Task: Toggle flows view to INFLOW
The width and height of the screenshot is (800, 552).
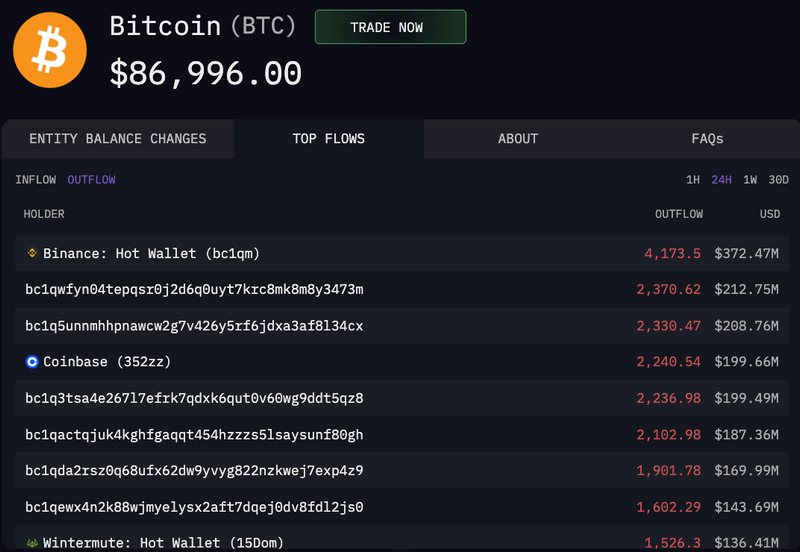Action: (36, 180)
